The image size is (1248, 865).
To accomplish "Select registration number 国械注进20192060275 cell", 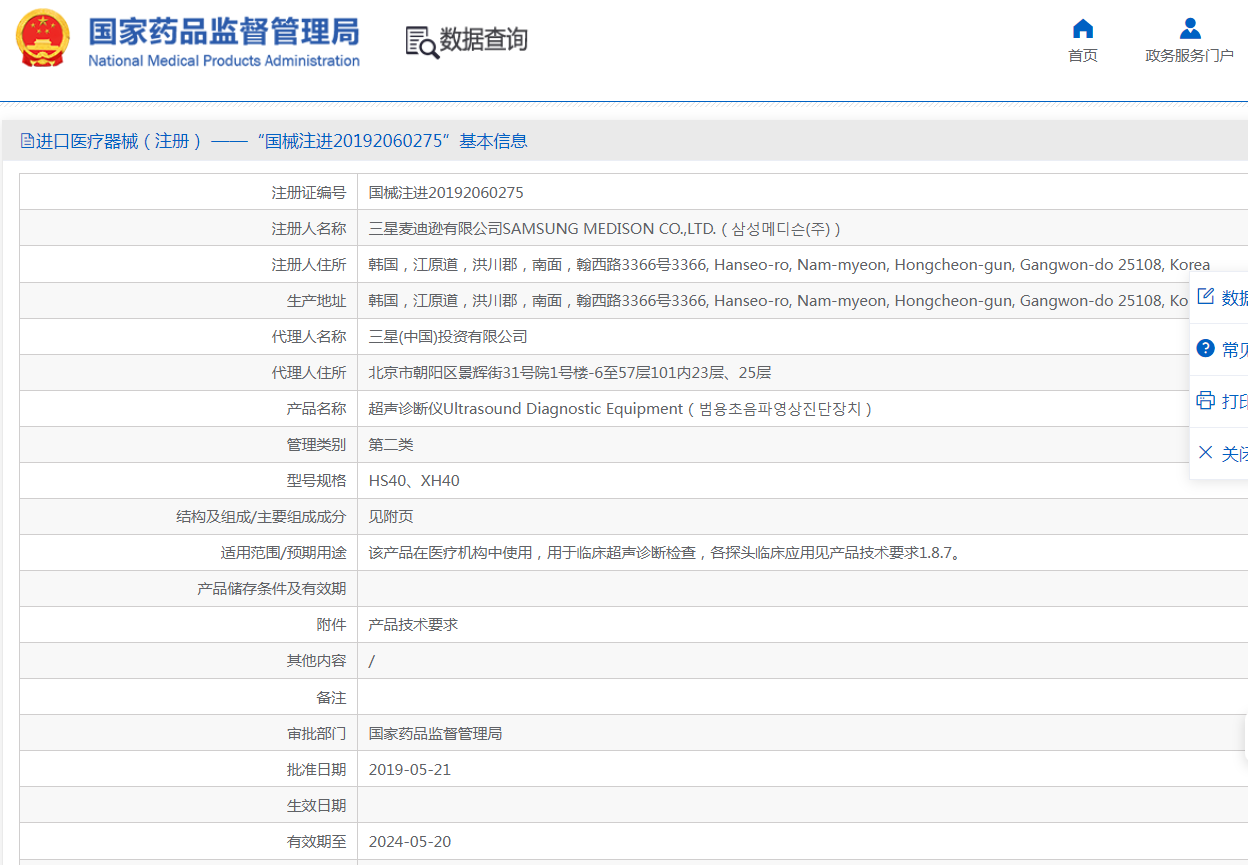I will coord(446,193).
